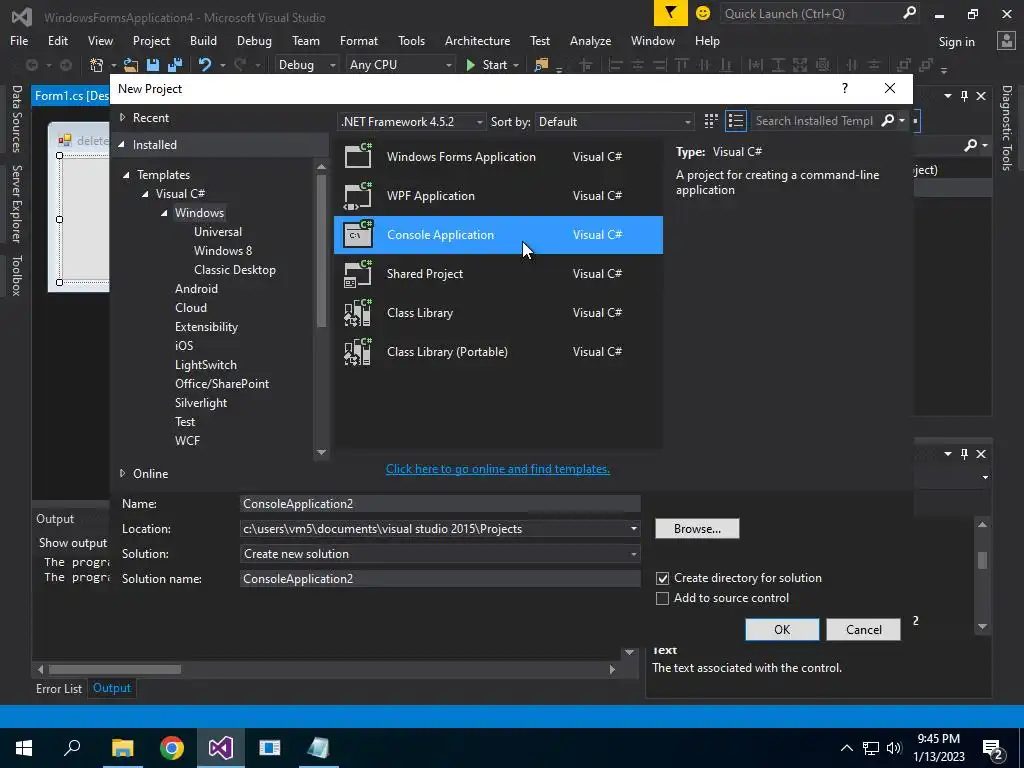This screenshot has width=1024, height=768.
Task: Click the Open File toolbar icon
Action: (131, 65)
